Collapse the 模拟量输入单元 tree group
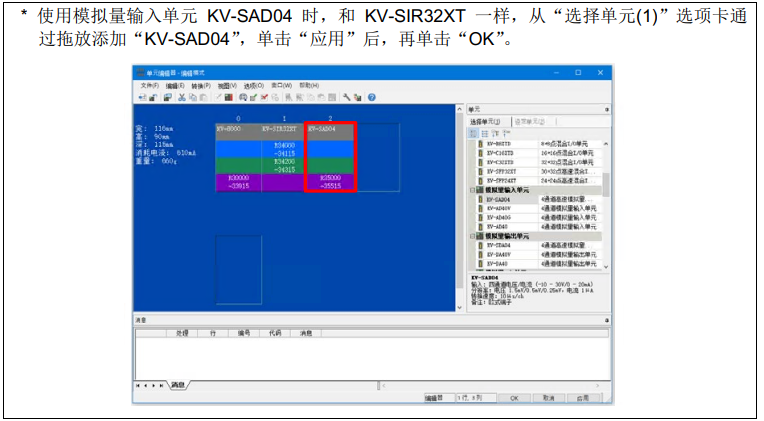The image size is (764, 421). coord(472,190)
